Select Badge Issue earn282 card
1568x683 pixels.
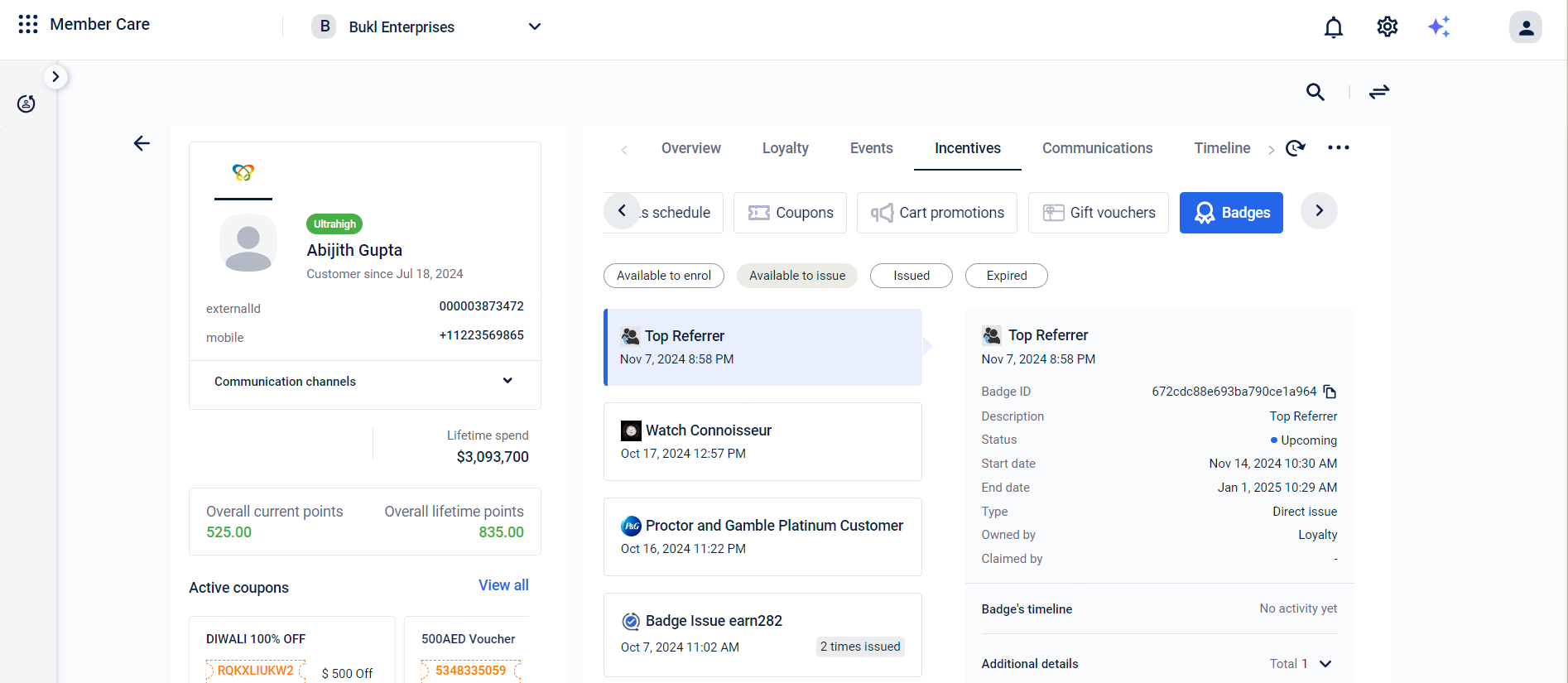(x=762, y=634)
